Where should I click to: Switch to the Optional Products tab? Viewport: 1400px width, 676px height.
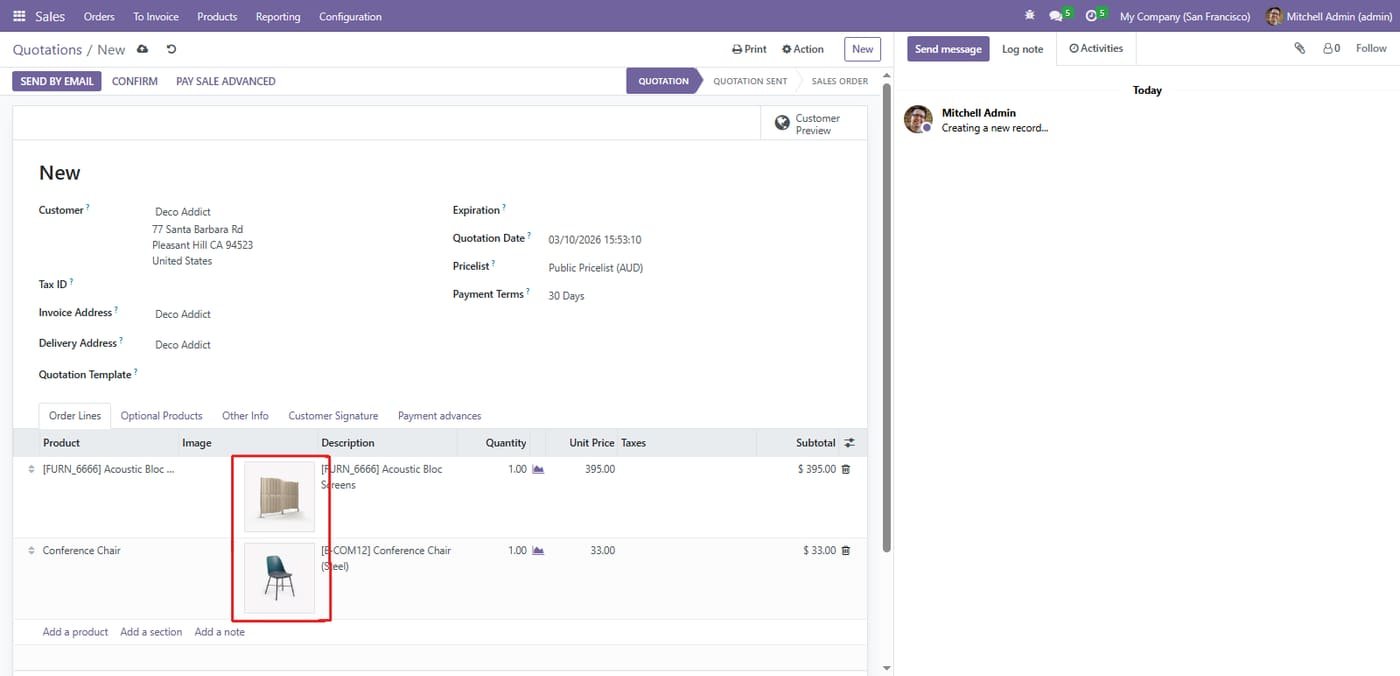coord(162,416)
